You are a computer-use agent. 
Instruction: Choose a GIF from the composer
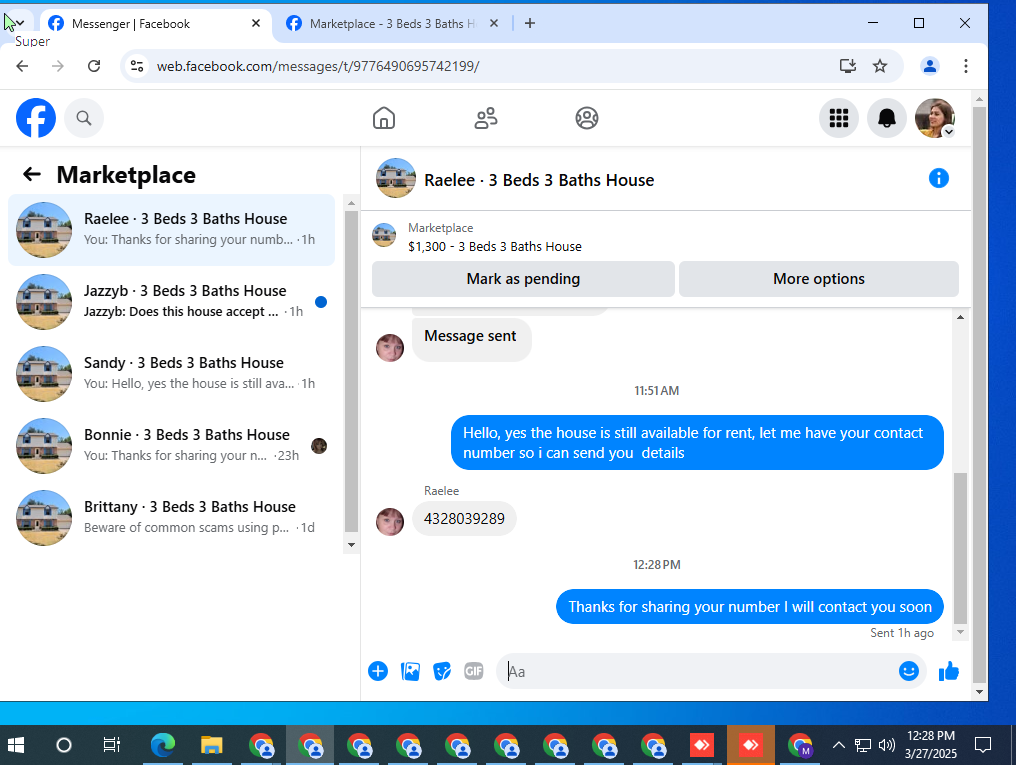coord(474,671)
